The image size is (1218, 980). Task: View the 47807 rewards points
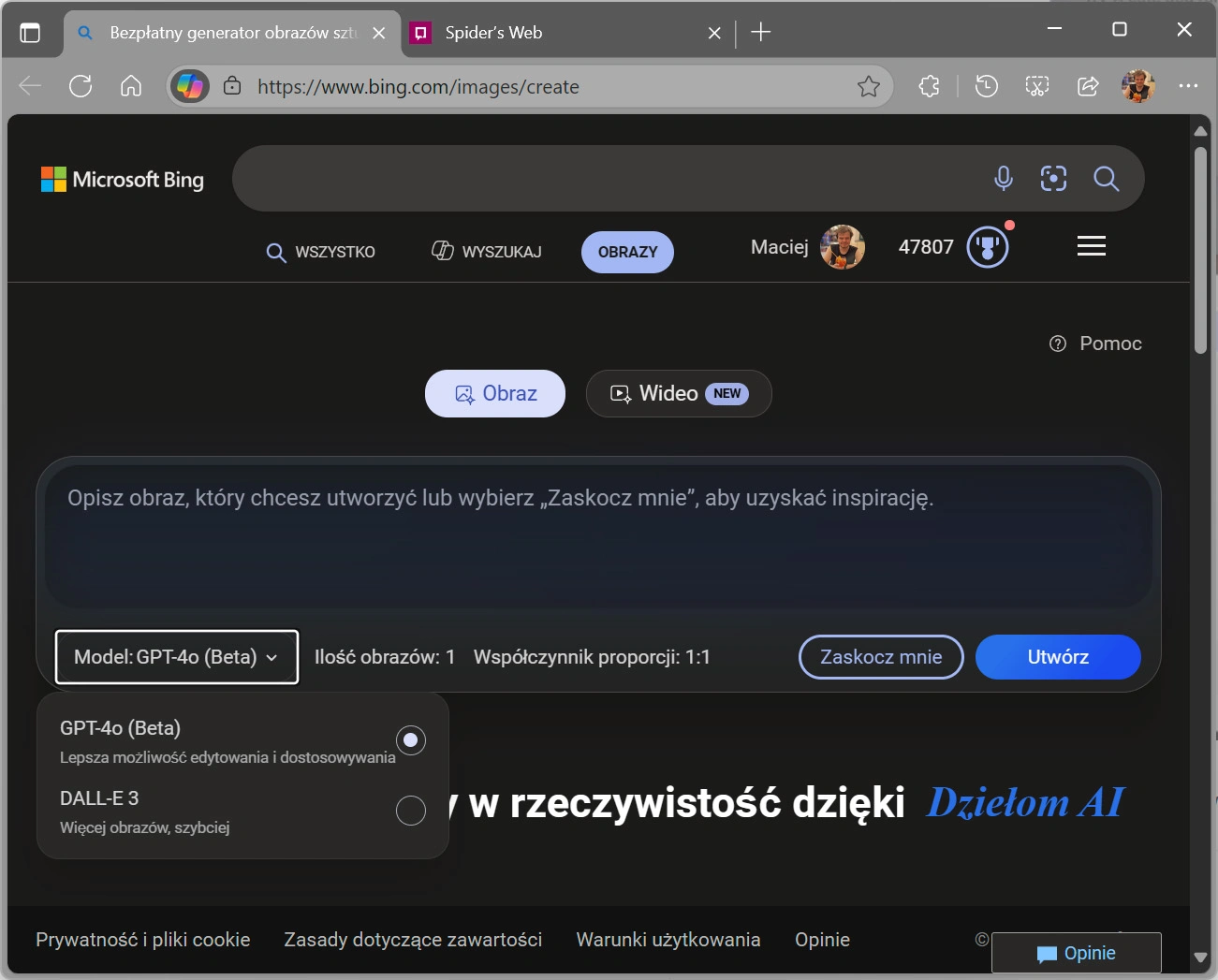[926, 247]
